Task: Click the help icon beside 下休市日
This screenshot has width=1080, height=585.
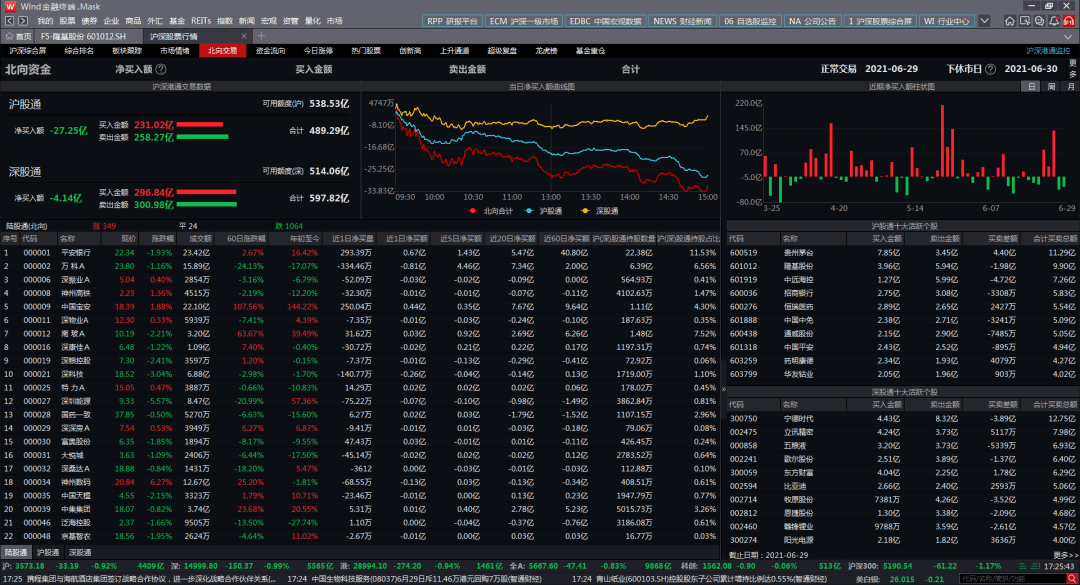Action: 990,69
